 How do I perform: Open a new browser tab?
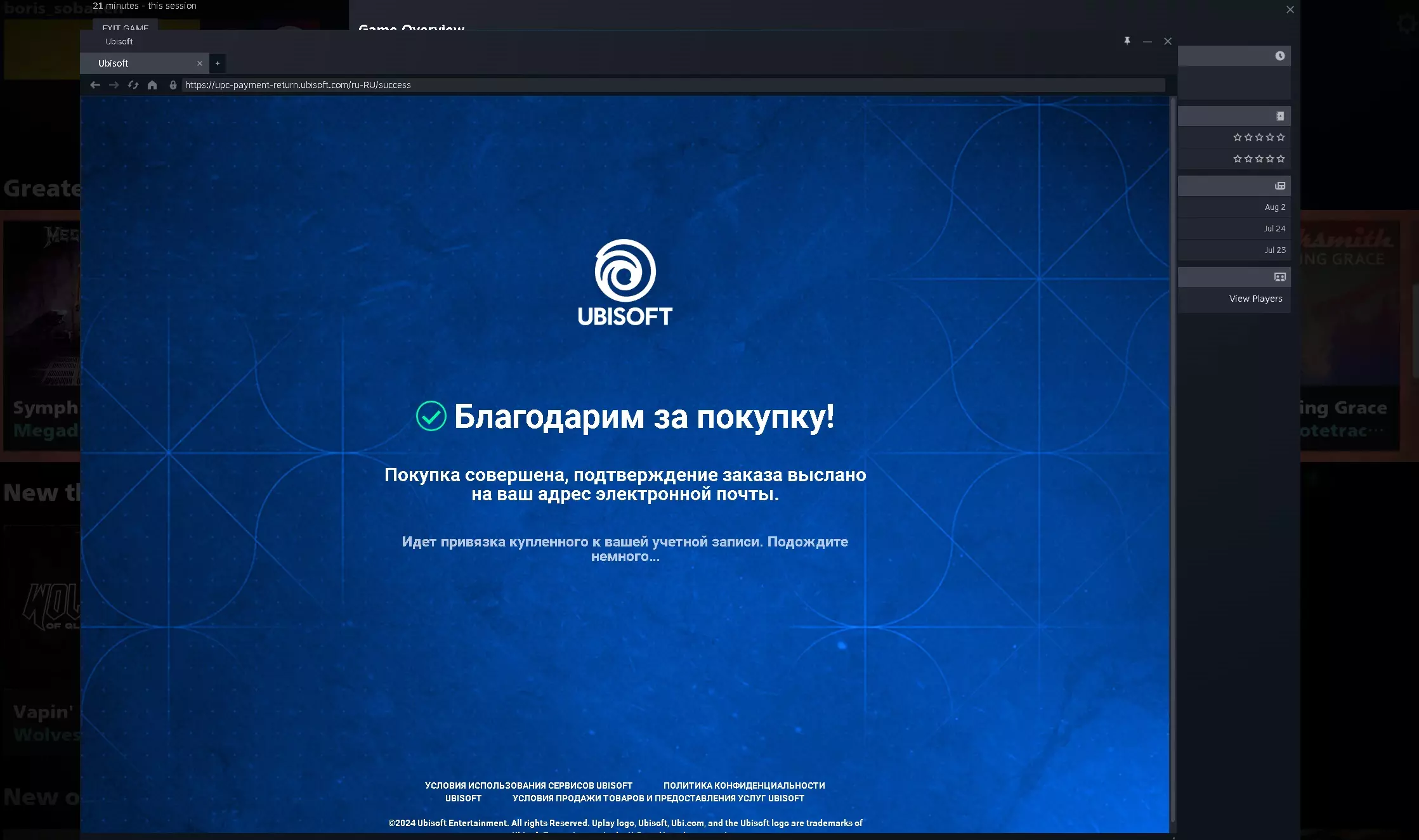(x=218, y=63)
